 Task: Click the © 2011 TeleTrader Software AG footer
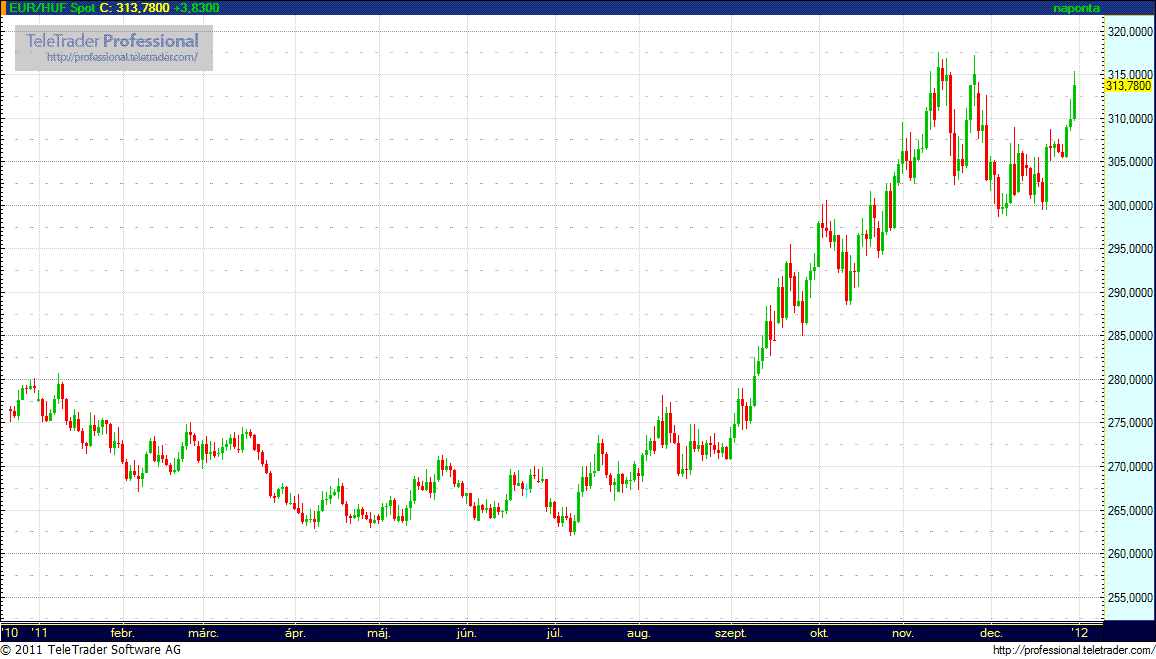click(x=91, y=650)
